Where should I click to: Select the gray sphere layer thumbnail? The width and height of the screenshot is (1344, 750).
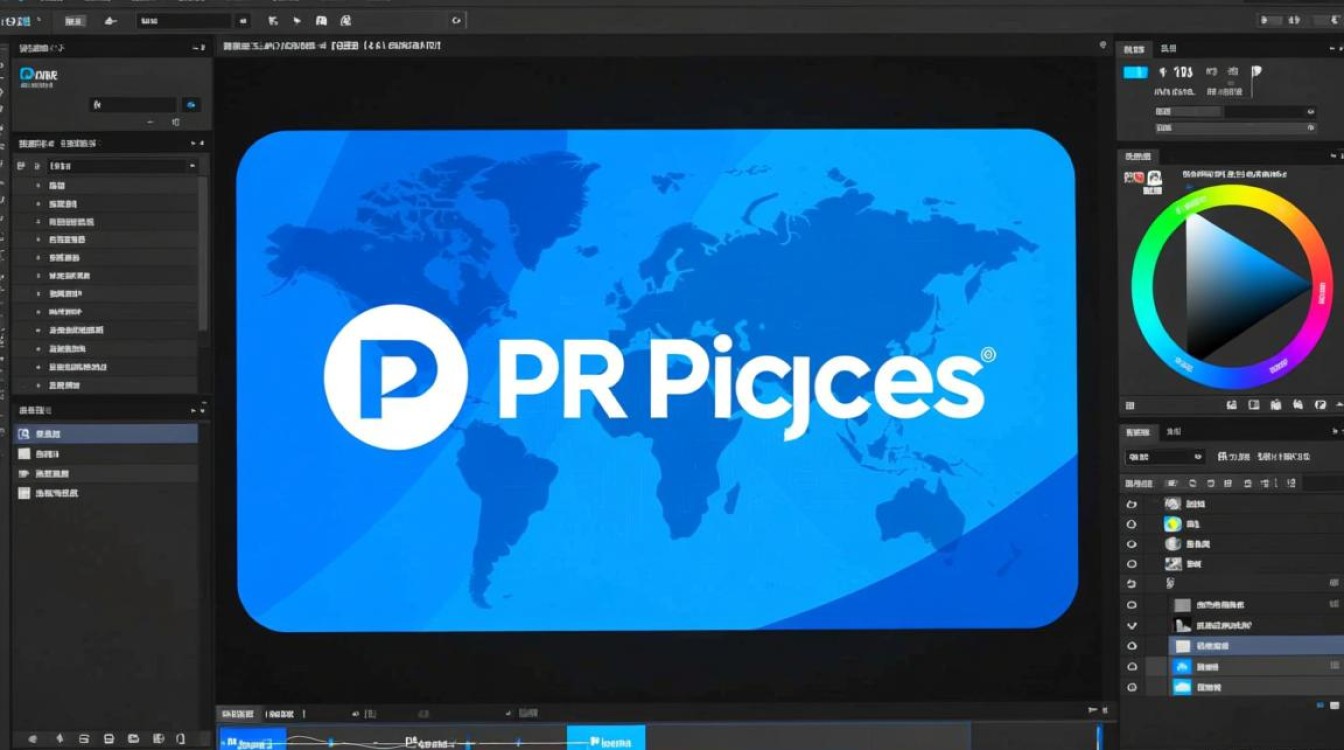pos(1173,544)
